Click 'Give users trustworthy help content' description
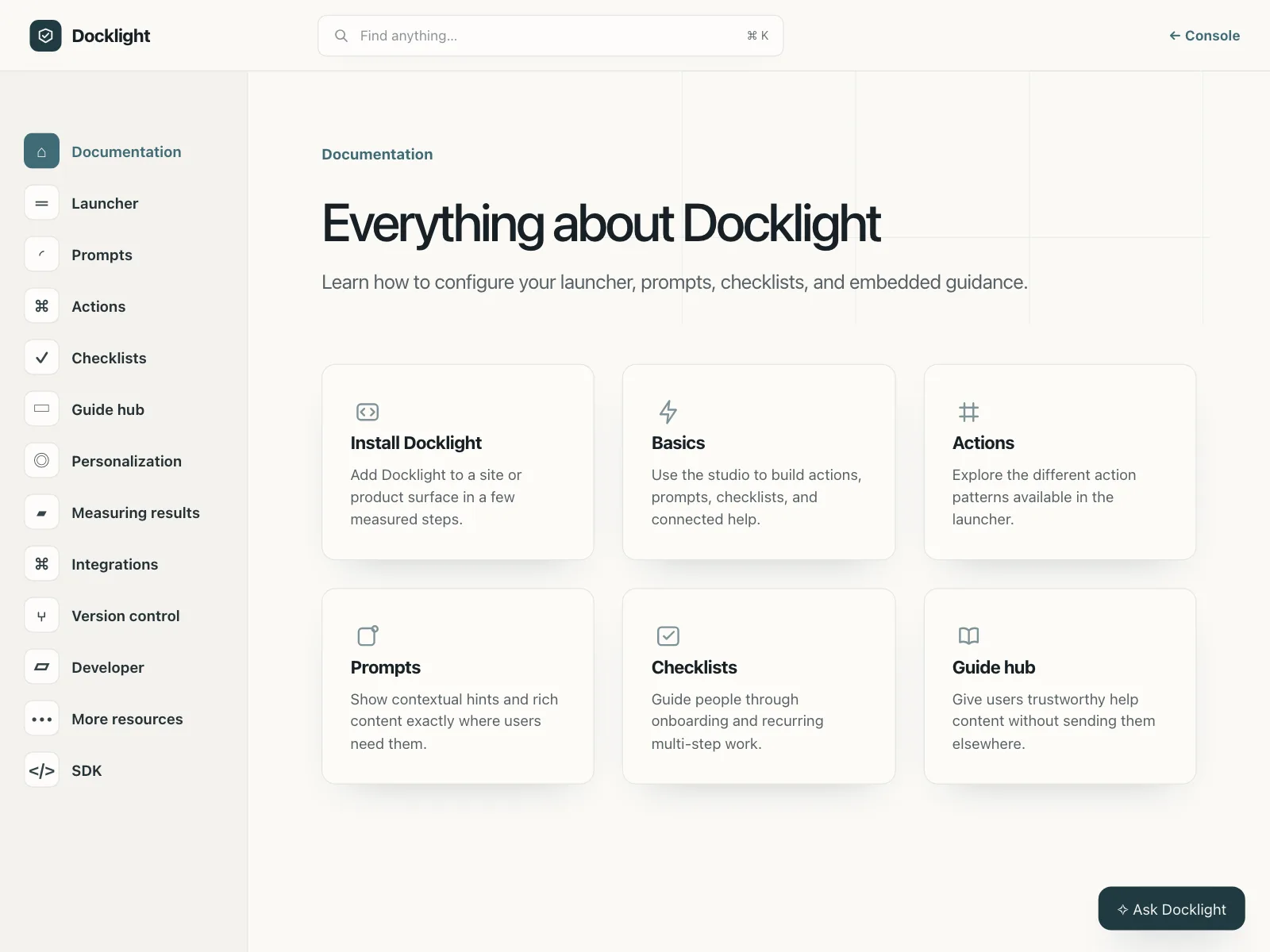This screenshot has height=952, width=1270. tap(1053, 721)
